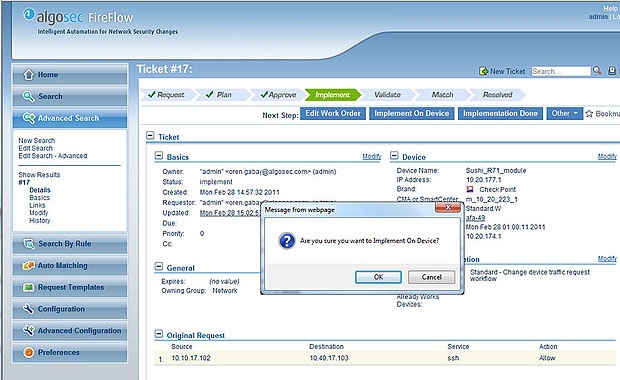The height and width of the screenshot is (380, 620).
Task: Click the Search magnifier icon in sidebar
Action: (x=28, y=96)
